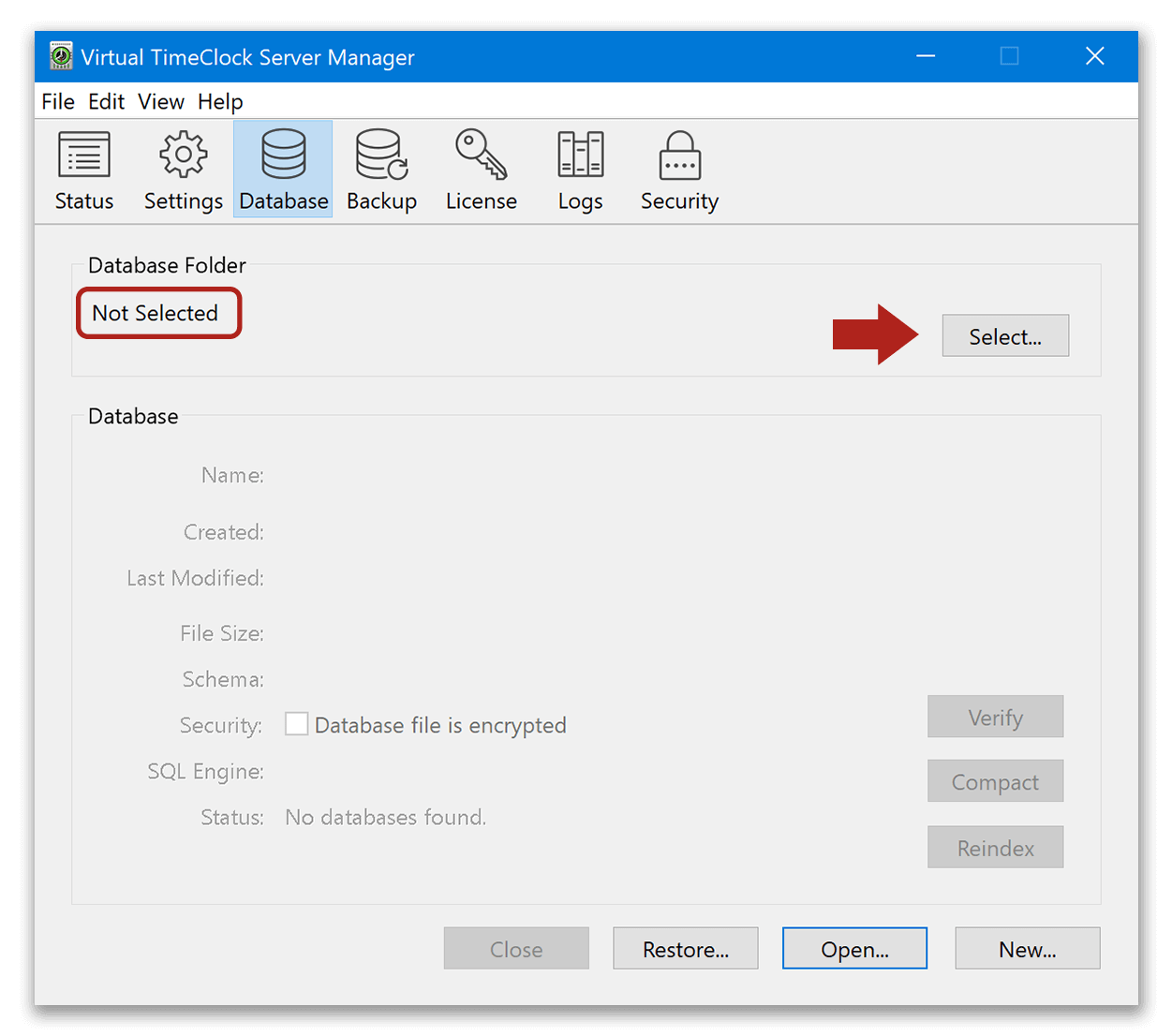Click the 'Not Selected' folder text
1172x1036 pixels.
coord(156,313)
